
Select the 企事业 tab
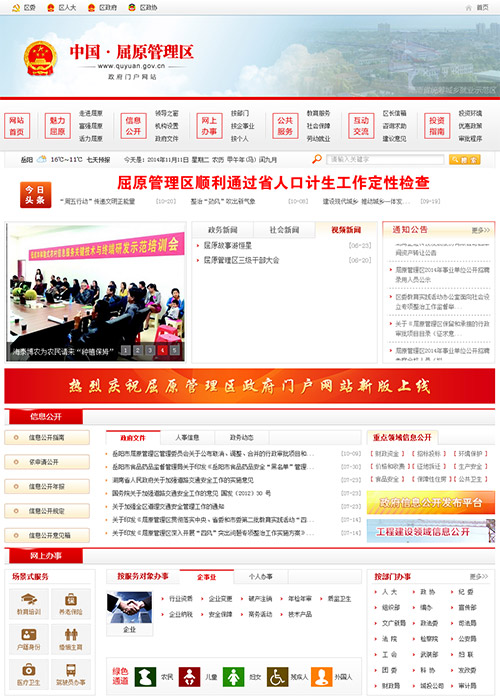tap(206, 577)
